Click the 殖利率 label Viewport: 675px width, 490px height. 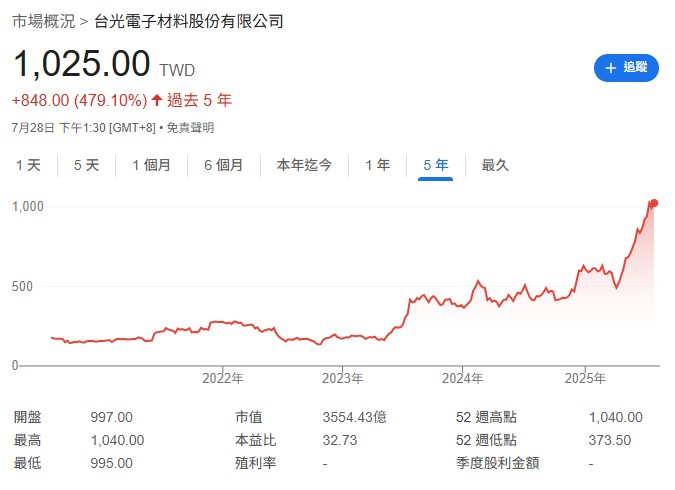coord(256,463)
